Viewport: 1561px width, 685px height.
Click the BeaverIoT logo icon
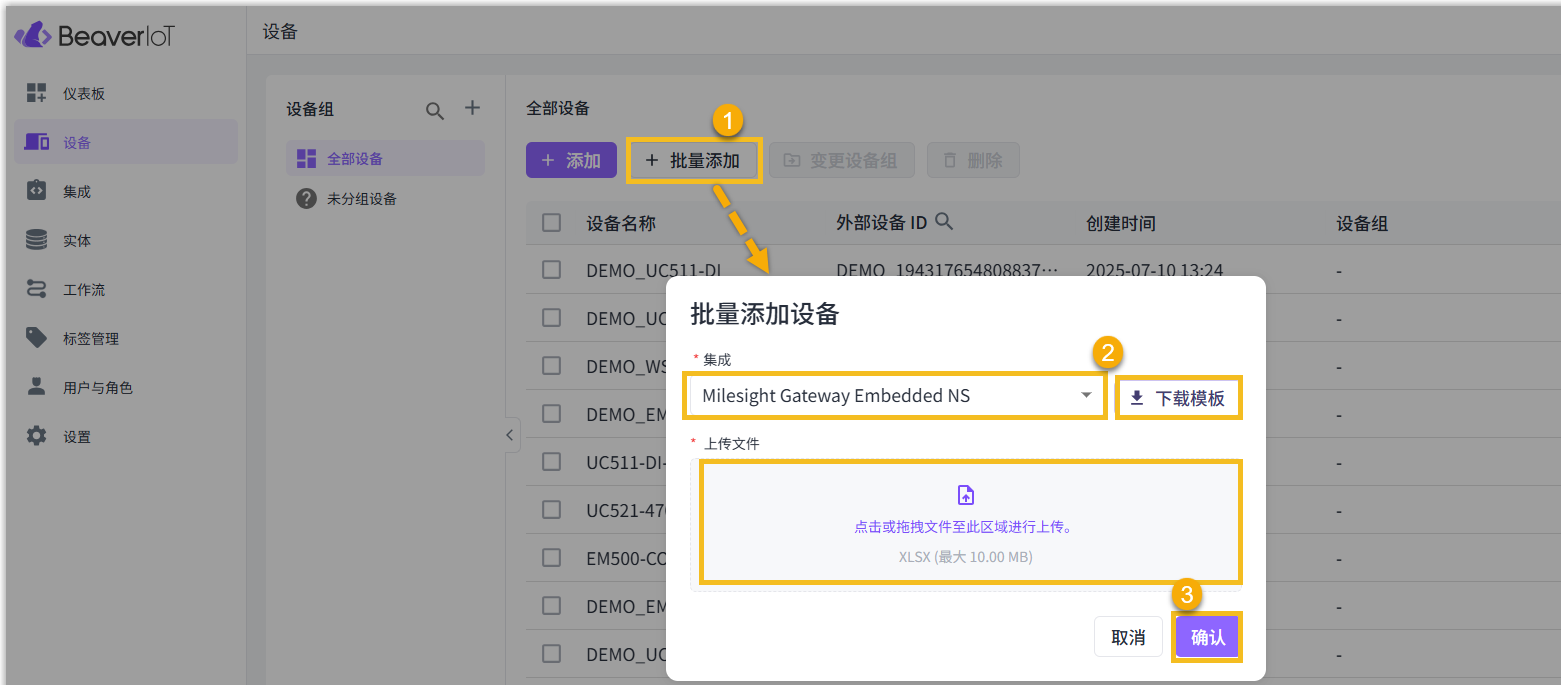(32, 36)
